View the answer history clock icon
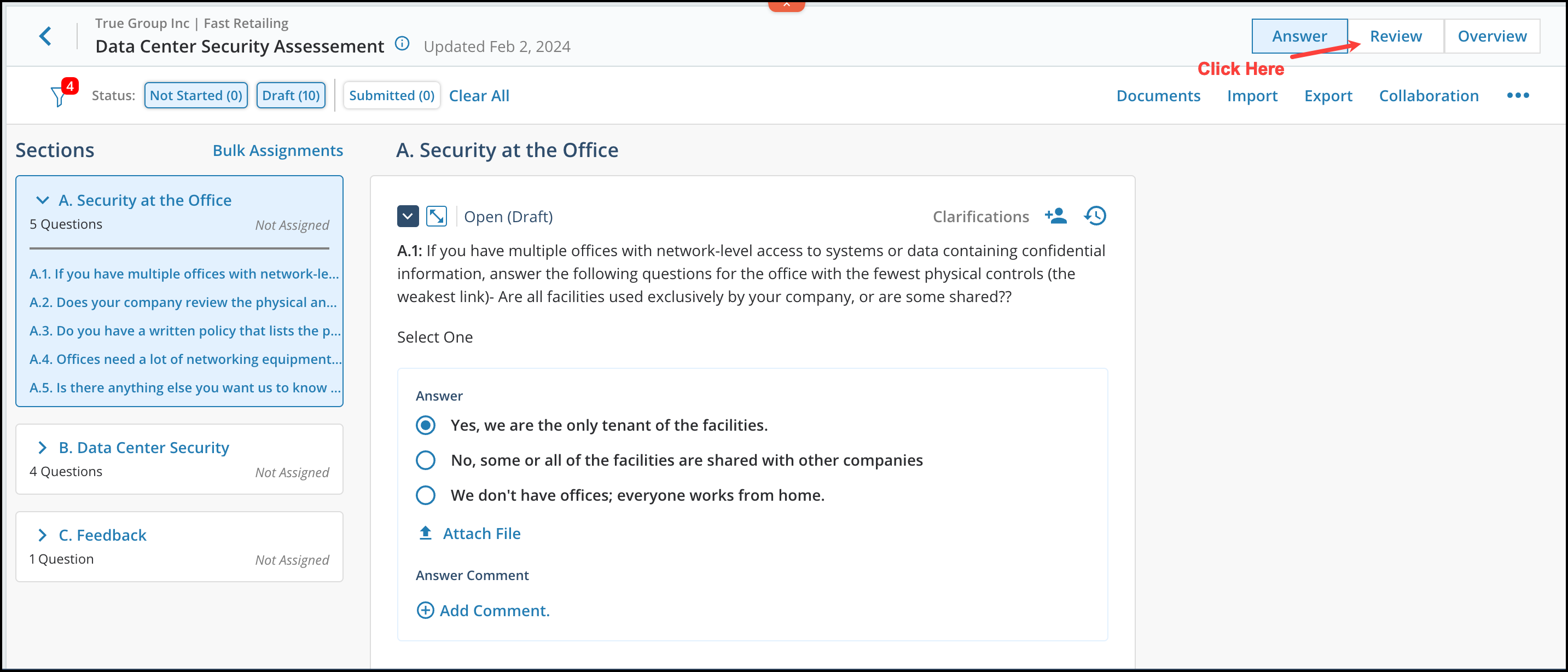This screenshot has height=672, width=1568. pos(1095,216)
